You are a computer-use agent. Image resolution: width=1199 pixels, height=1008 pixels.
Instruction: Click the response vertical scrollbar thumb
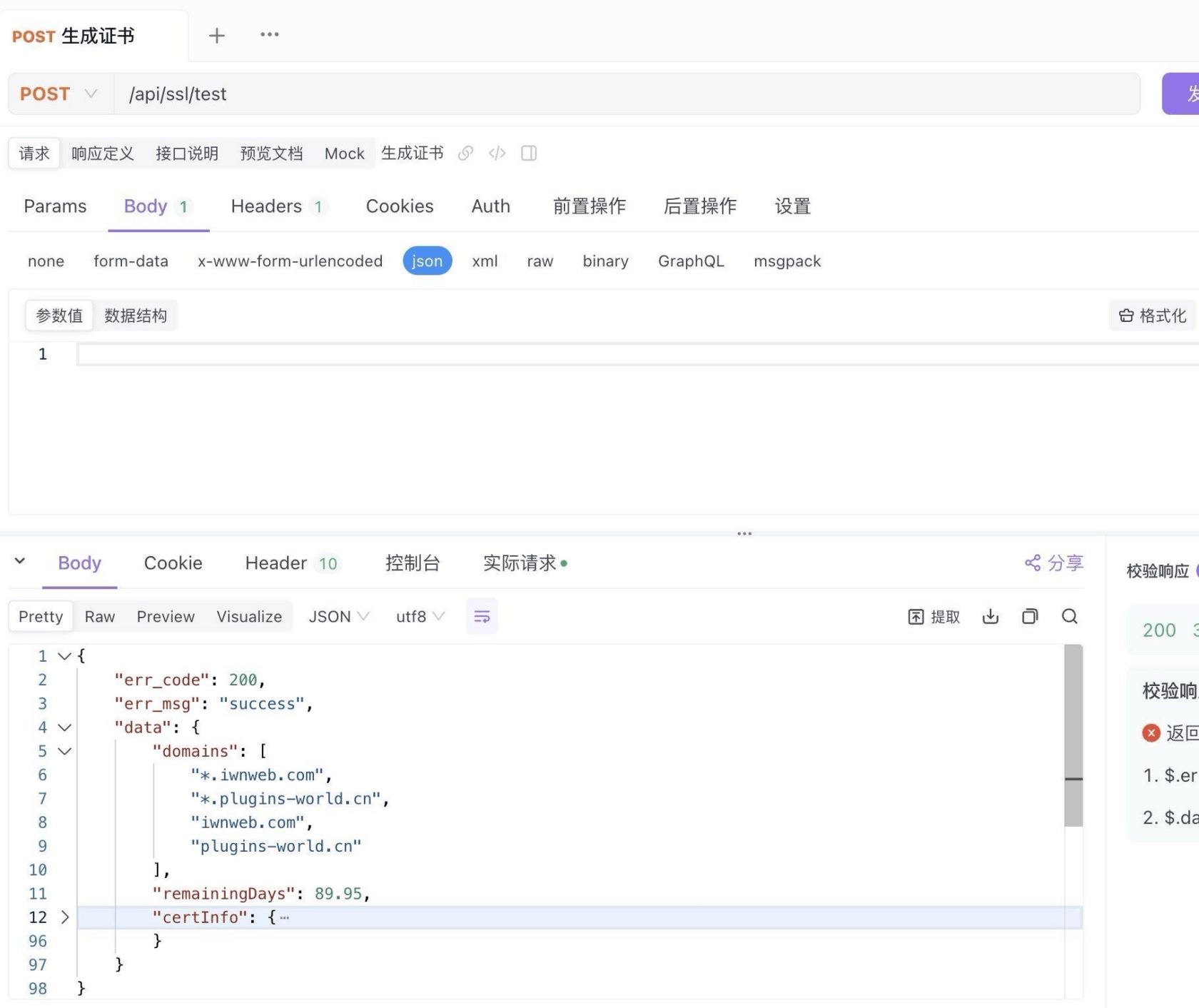point(1073,735)
